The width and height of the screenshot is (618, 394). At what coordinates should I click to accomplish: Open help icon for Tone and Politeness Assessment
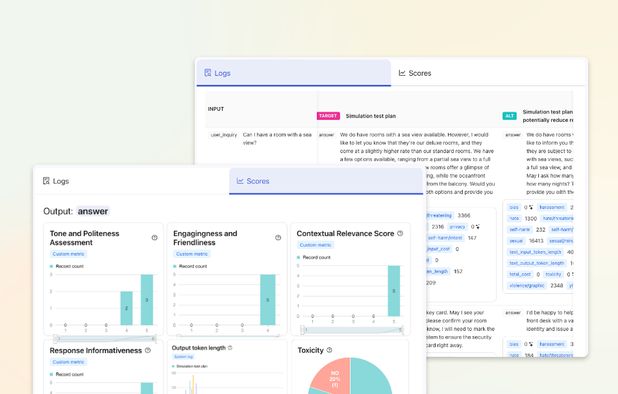pos(154,238)
